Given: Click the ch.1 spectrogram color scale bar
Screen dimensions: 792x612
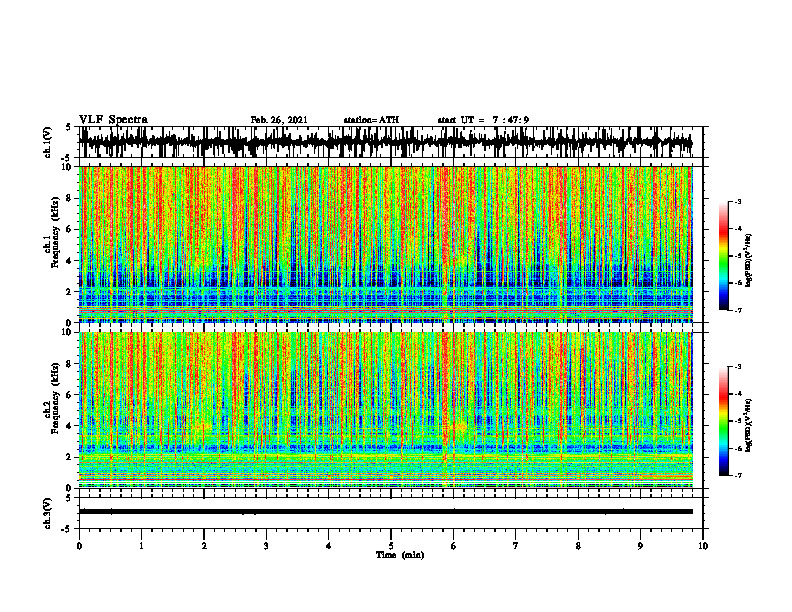Looking at the screenshot, I should tap(724, 255).
